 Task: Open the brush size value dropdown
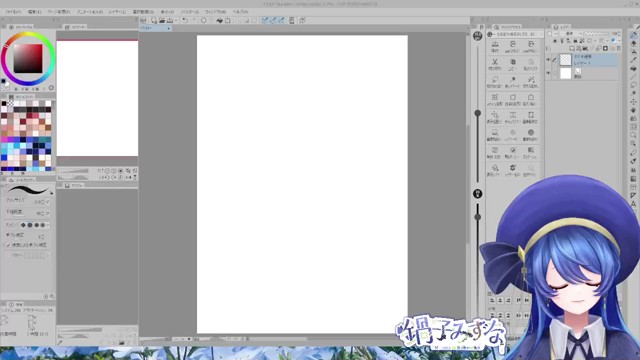click(x=48, y=202)
